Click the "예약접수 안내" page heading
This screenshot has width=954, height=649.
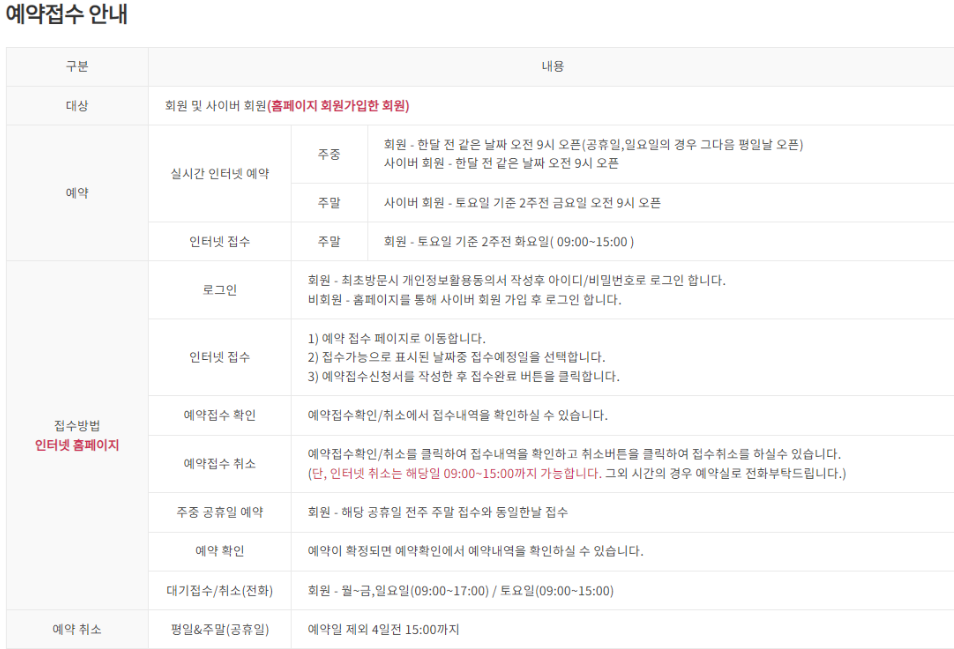point(67,16)
